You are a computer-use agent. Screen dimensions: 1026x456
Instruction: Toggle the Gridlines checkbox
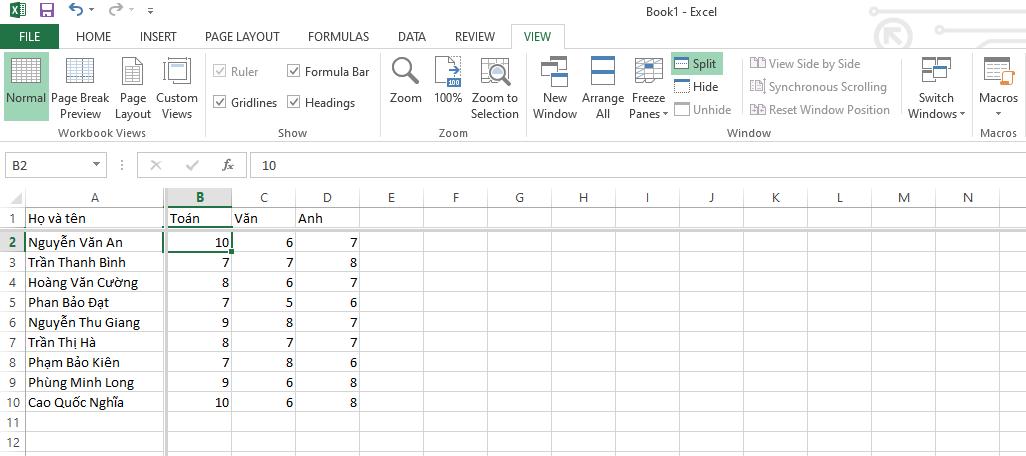220,102
